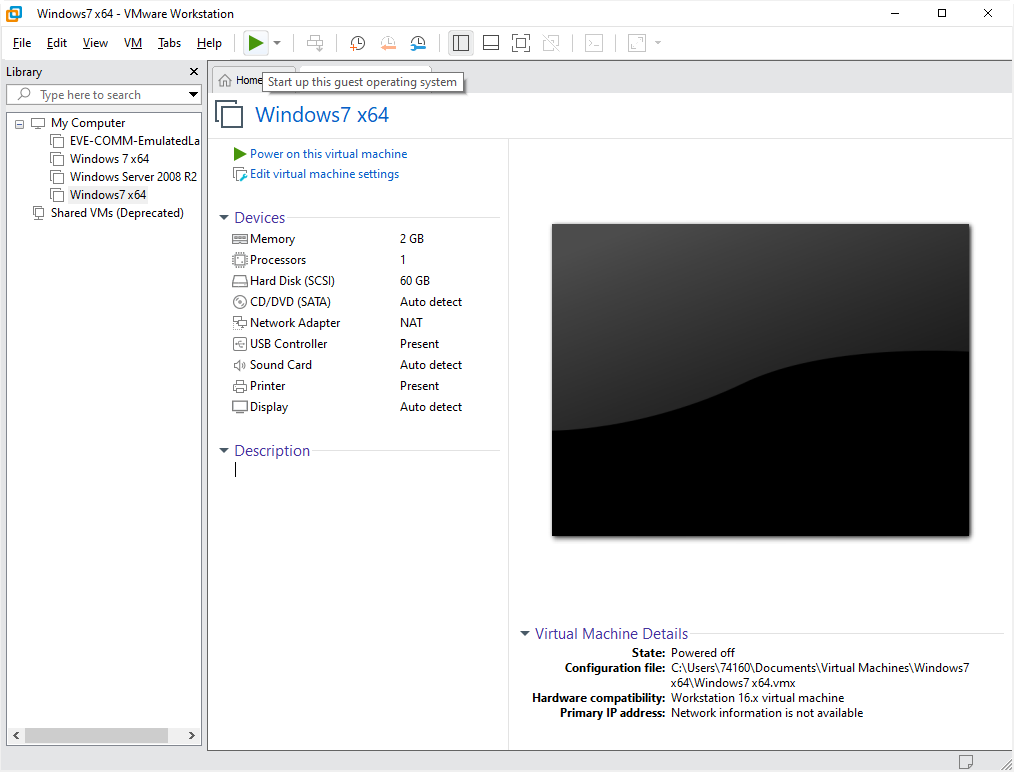The height and width of the screenshot is (772, 1014).
Task: Click the Hard Disk 60 GB value
Action: 415,281
